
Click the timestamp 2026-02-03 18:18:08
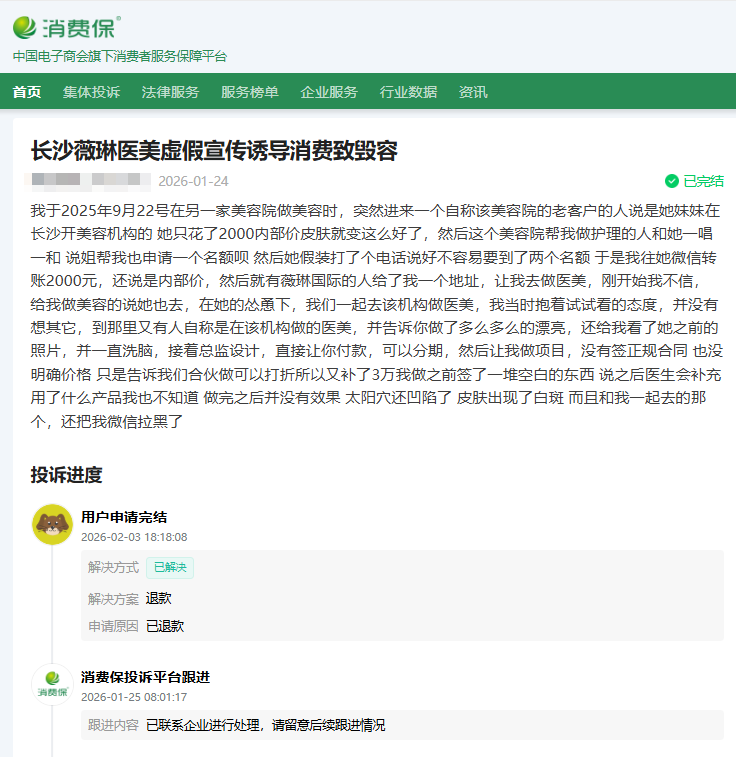tap(134, 537)
